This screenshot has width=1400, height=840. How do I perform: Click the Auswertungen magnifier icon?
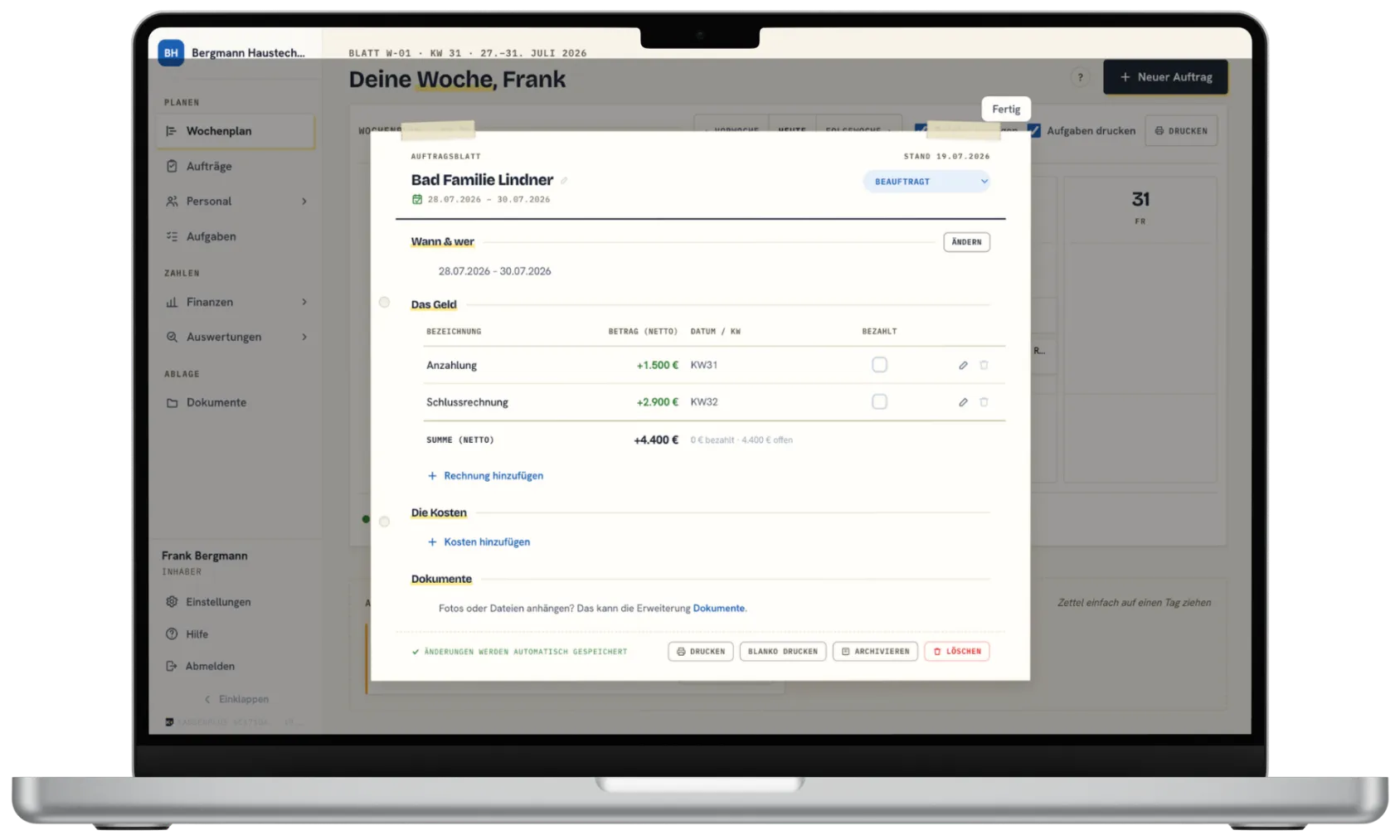(x=172, y=337)
